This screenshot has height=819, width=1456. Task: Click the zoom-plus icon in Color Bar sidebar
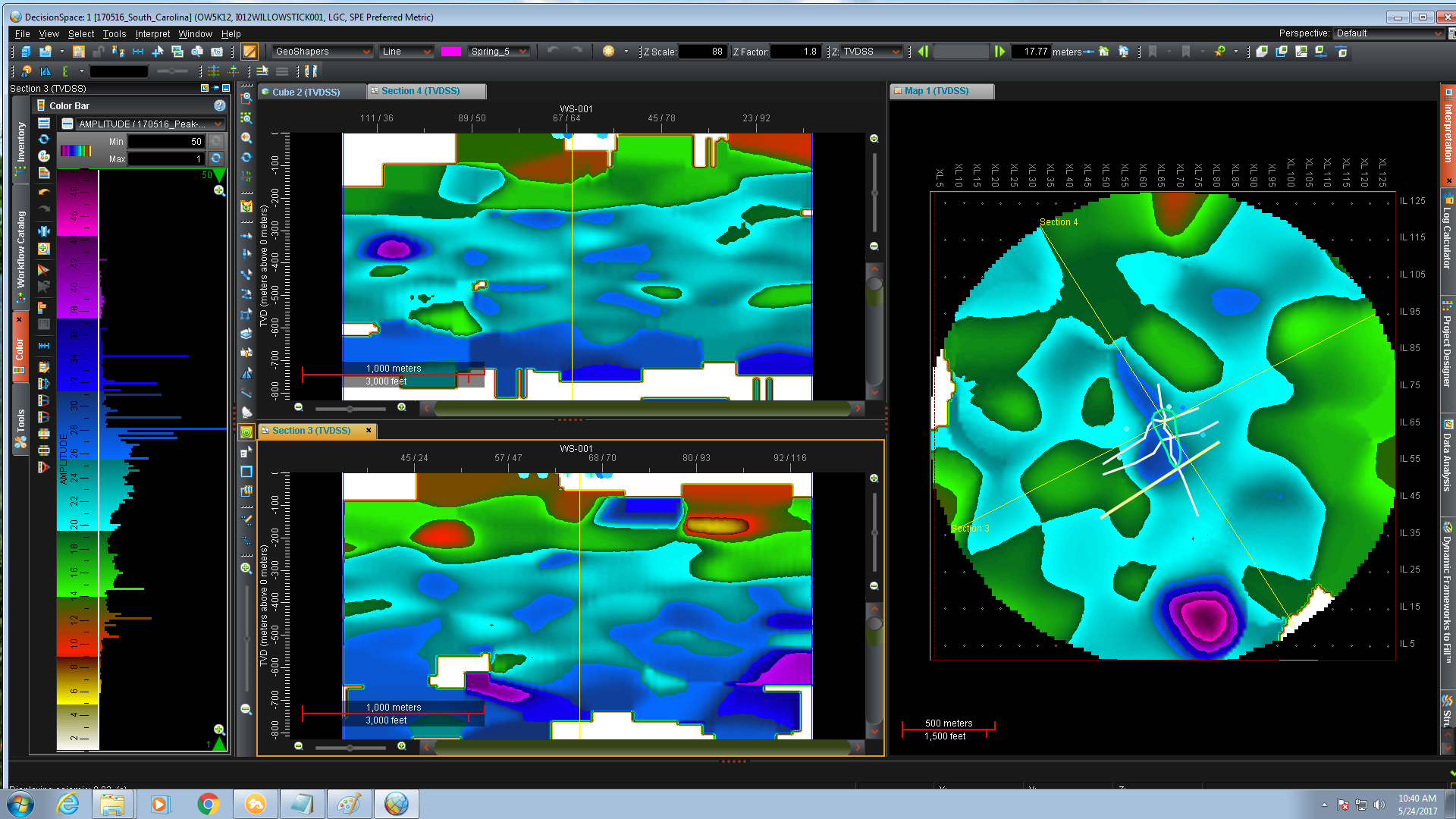pos(44,249)
